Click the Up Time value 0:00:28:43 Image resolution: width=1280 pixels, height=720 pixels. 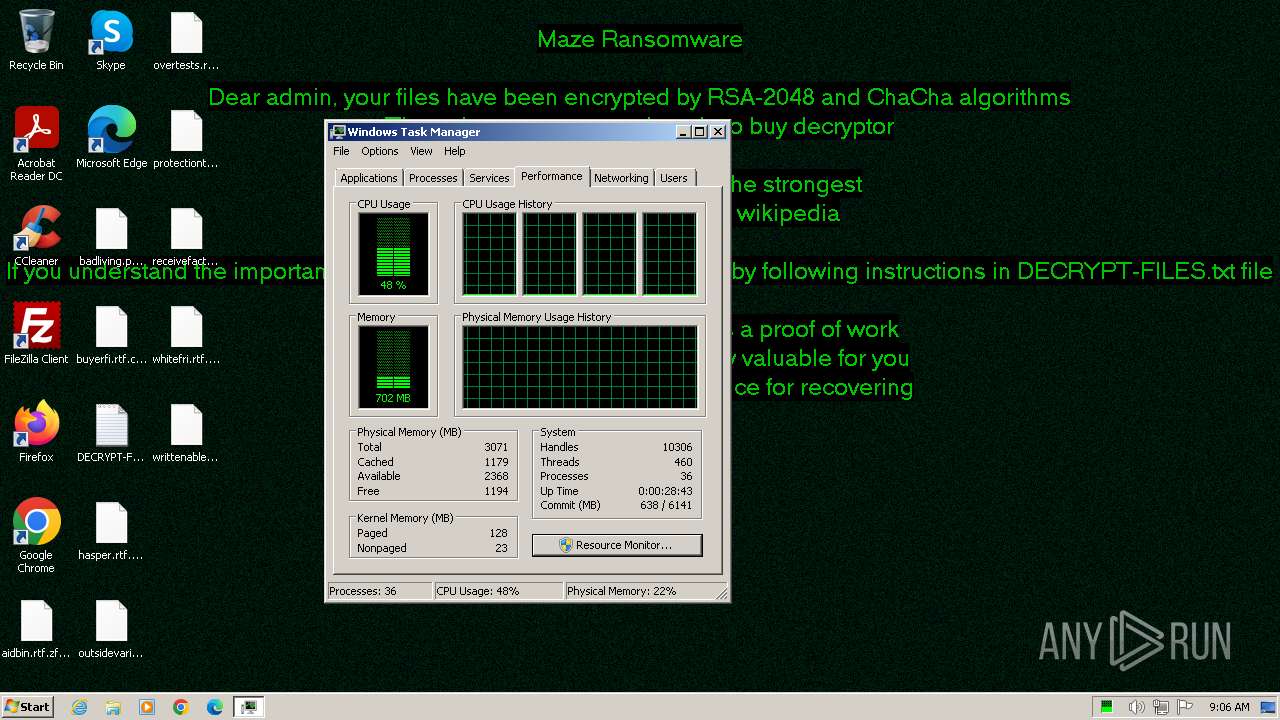point(665,491)
